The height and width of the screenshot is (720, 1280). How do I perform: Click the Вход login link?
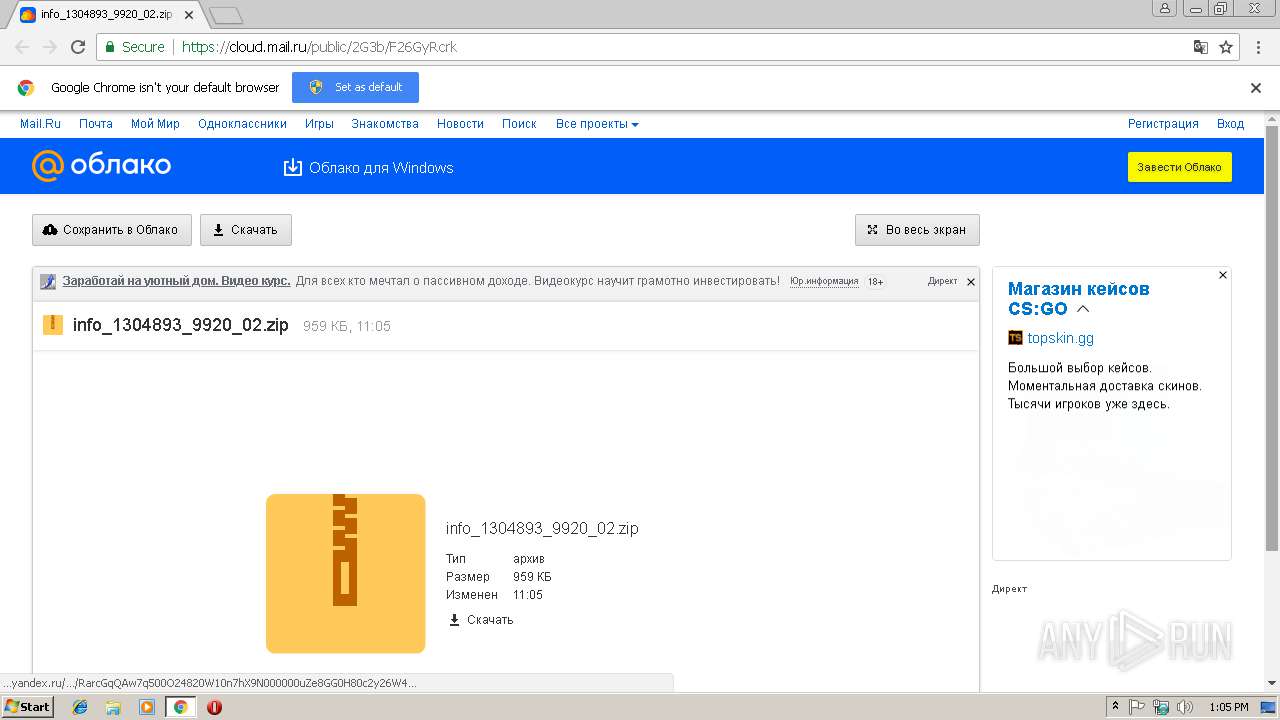coord(1230,124)
